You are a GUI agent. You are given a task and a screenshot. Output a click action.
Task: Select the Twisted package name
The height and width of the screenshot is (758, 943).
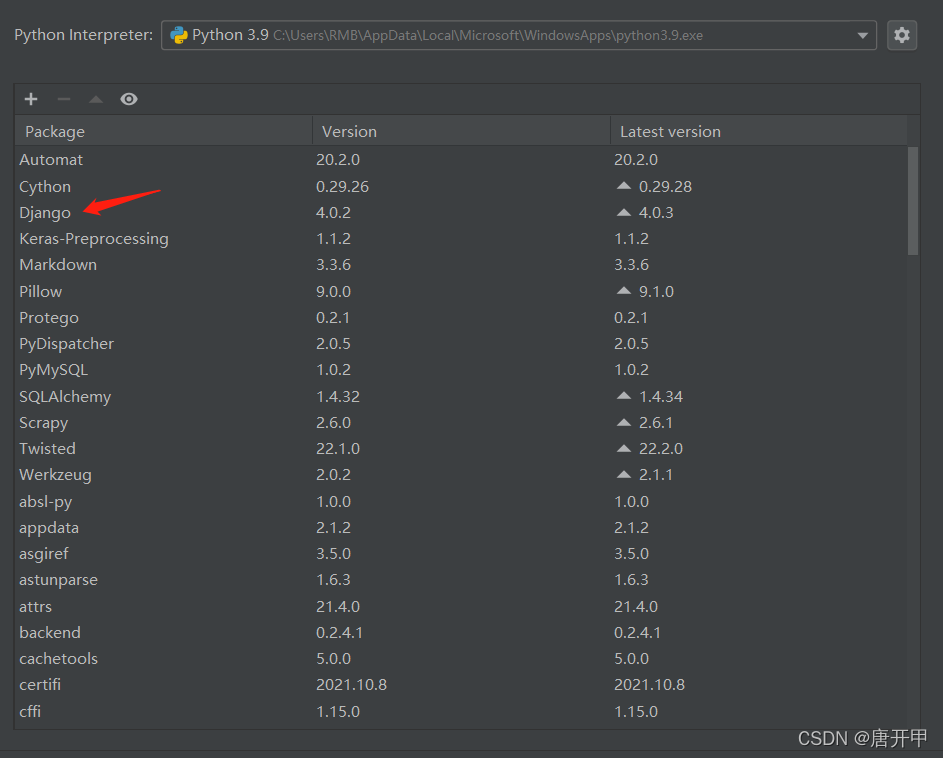(48, 449)
